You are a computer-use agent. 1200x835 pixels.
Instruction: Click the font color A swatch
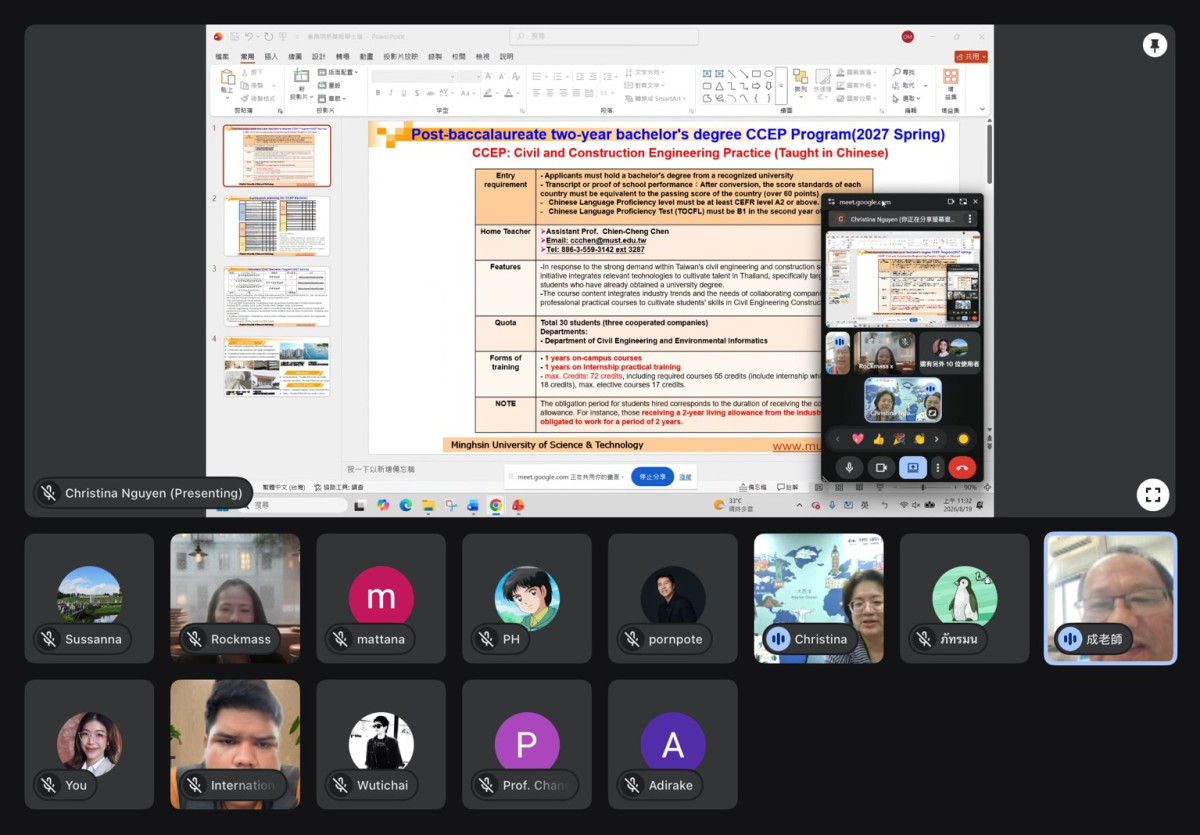[508, 93]
